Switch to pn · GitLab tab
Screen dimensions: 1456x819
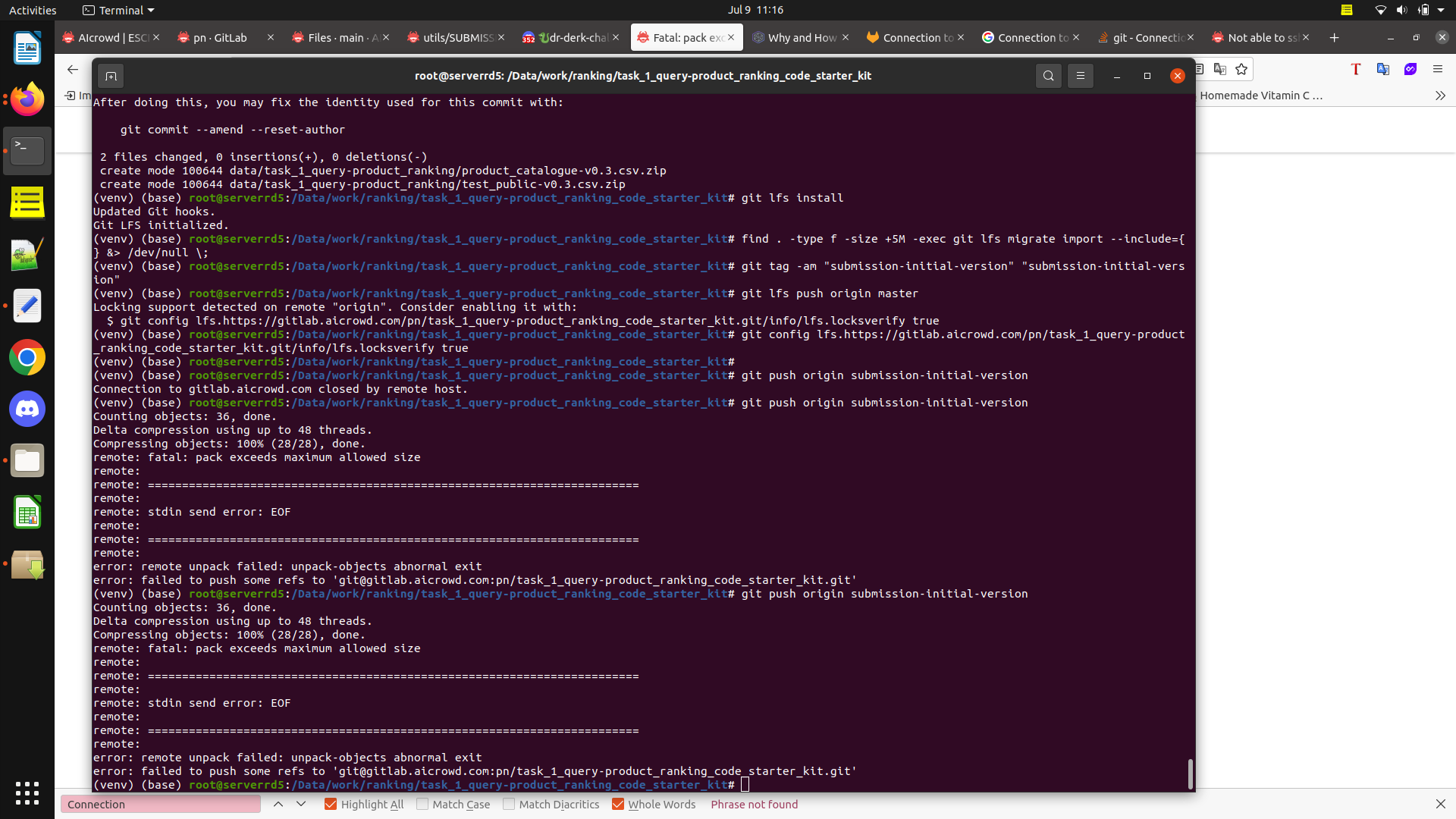tap(220, 37)
